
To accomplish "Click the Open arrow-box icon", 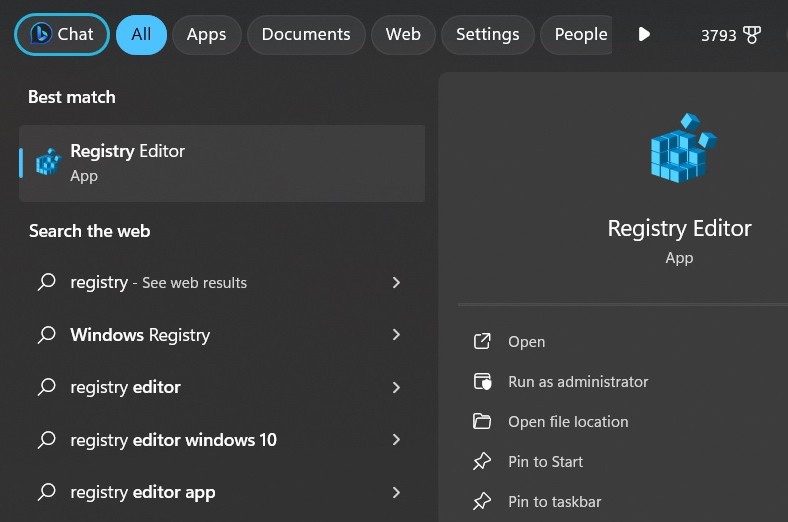I will click(x=482, y=341).
